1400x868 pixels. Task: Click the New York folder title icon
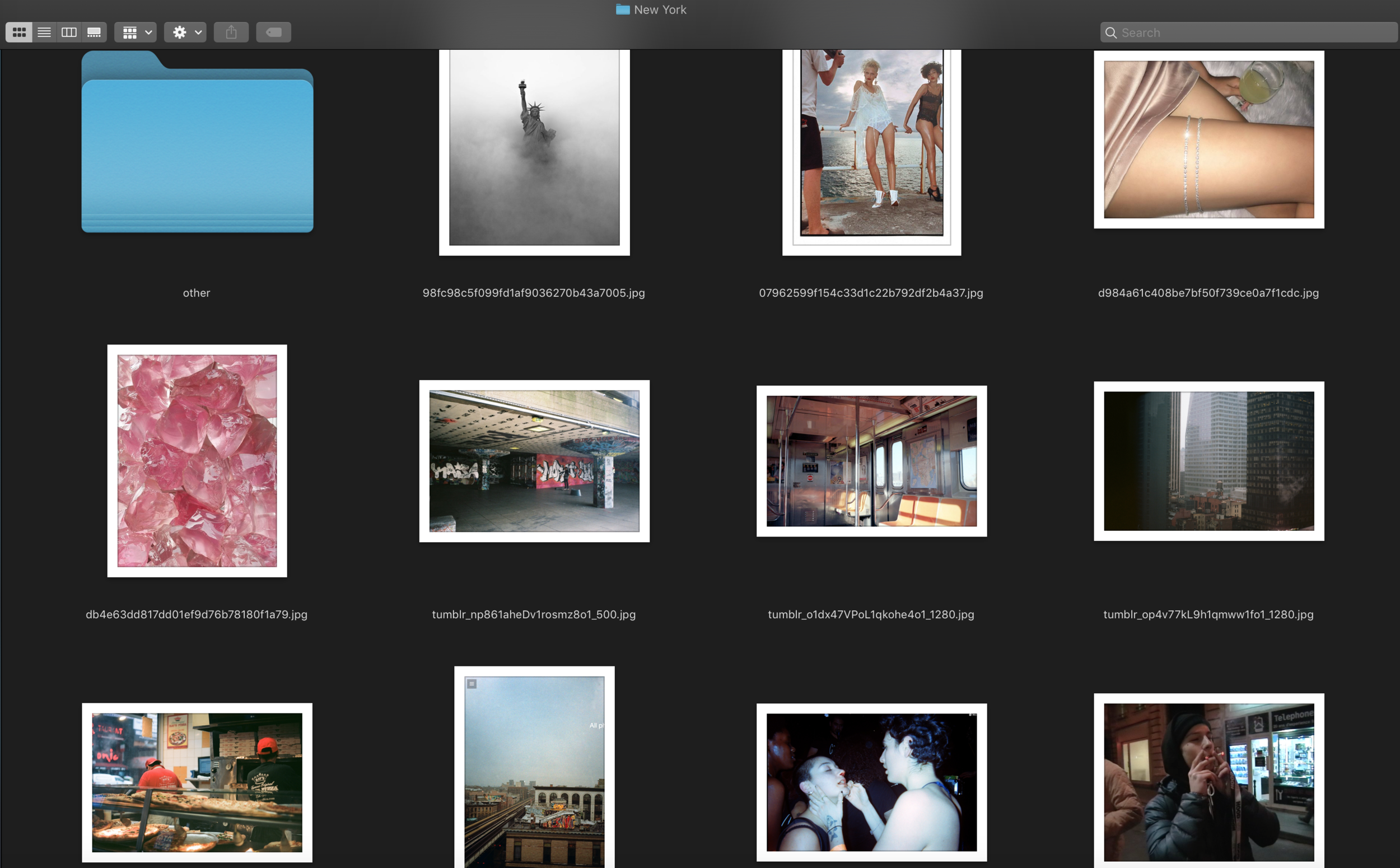pos(623,9)
